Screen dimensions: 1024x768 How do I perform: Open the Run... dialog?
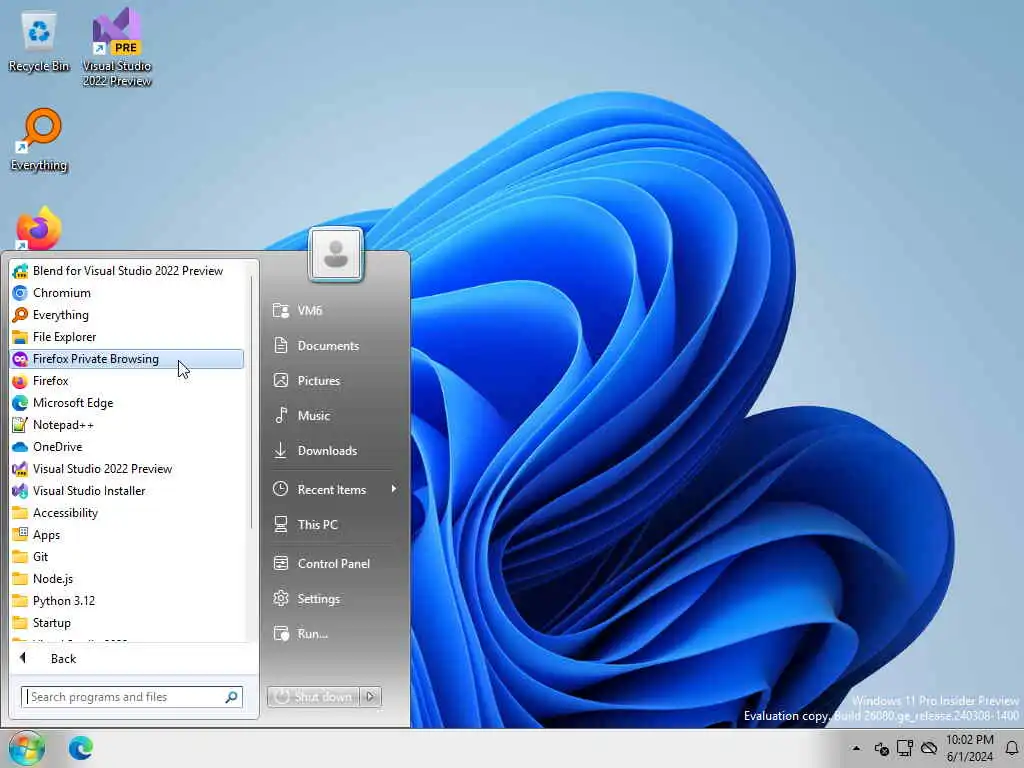[336, 634]
